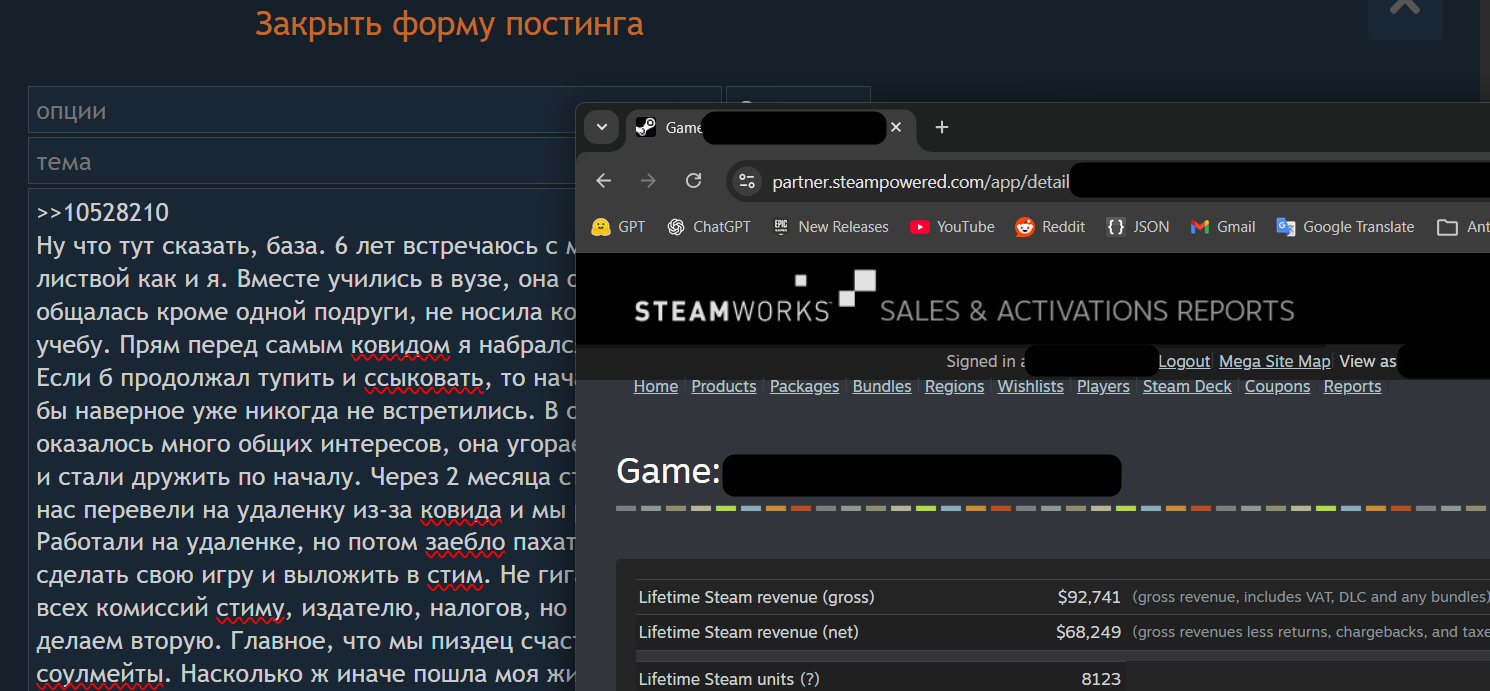Open the Wishlists navigation link
The width and height of the screenshot is (1490, 691).
1031,386
